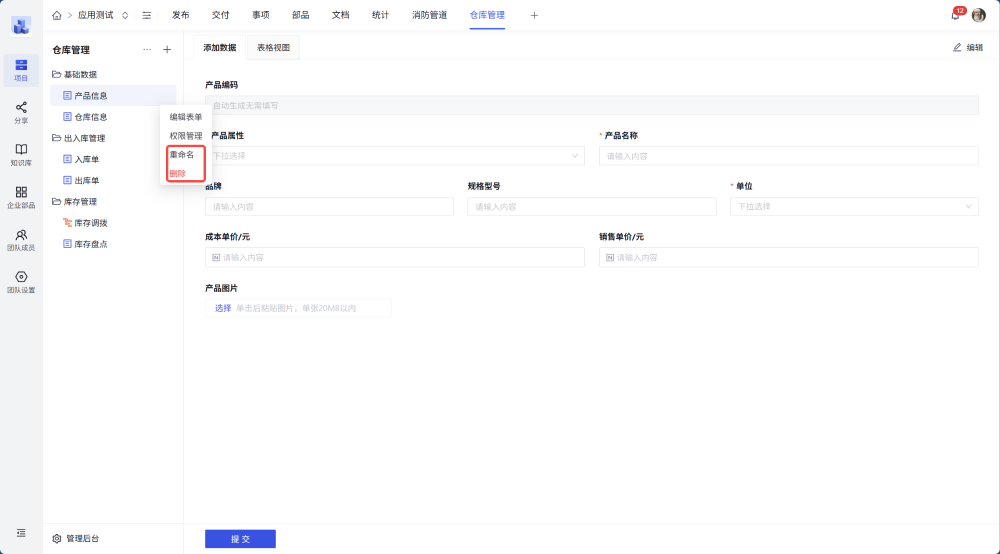Image resolution: width=1000 pixels, height=554 pixels.
Task: Click the plus icon beside 仓库管理 title
Action: tap(167, 49)
